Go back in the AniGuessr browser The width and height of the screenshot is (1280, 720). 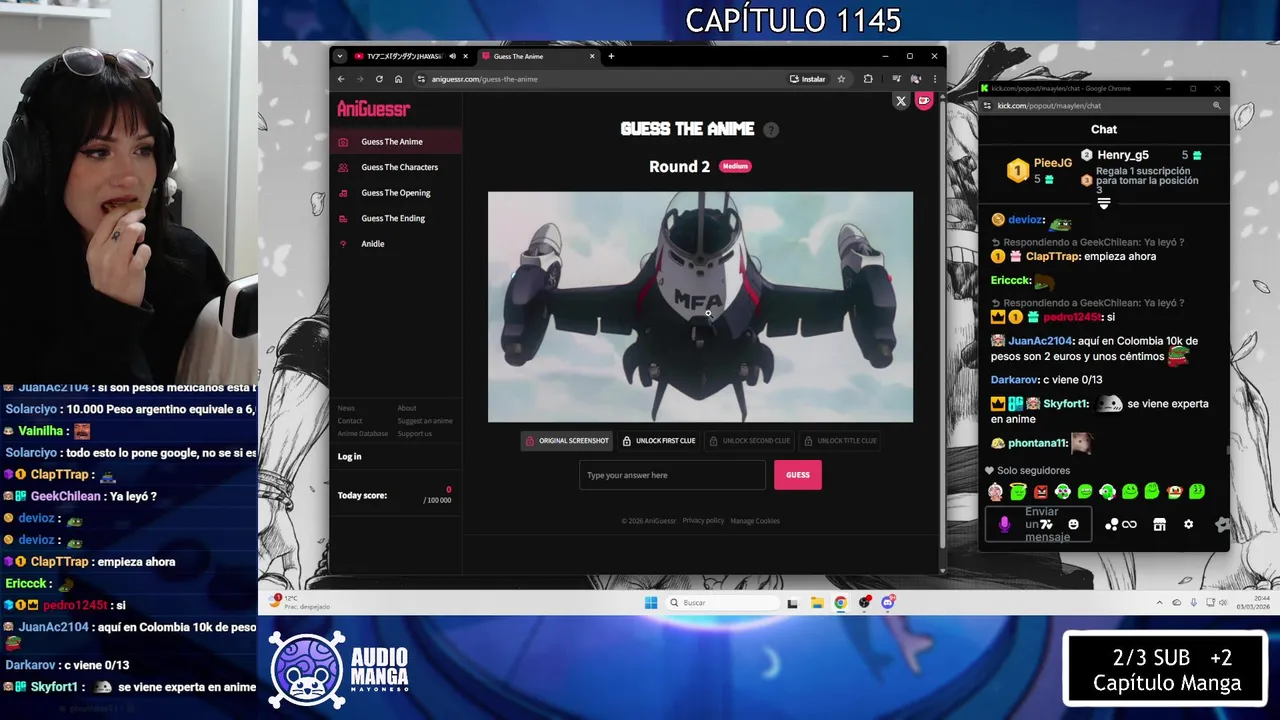(x=341, y=79)
